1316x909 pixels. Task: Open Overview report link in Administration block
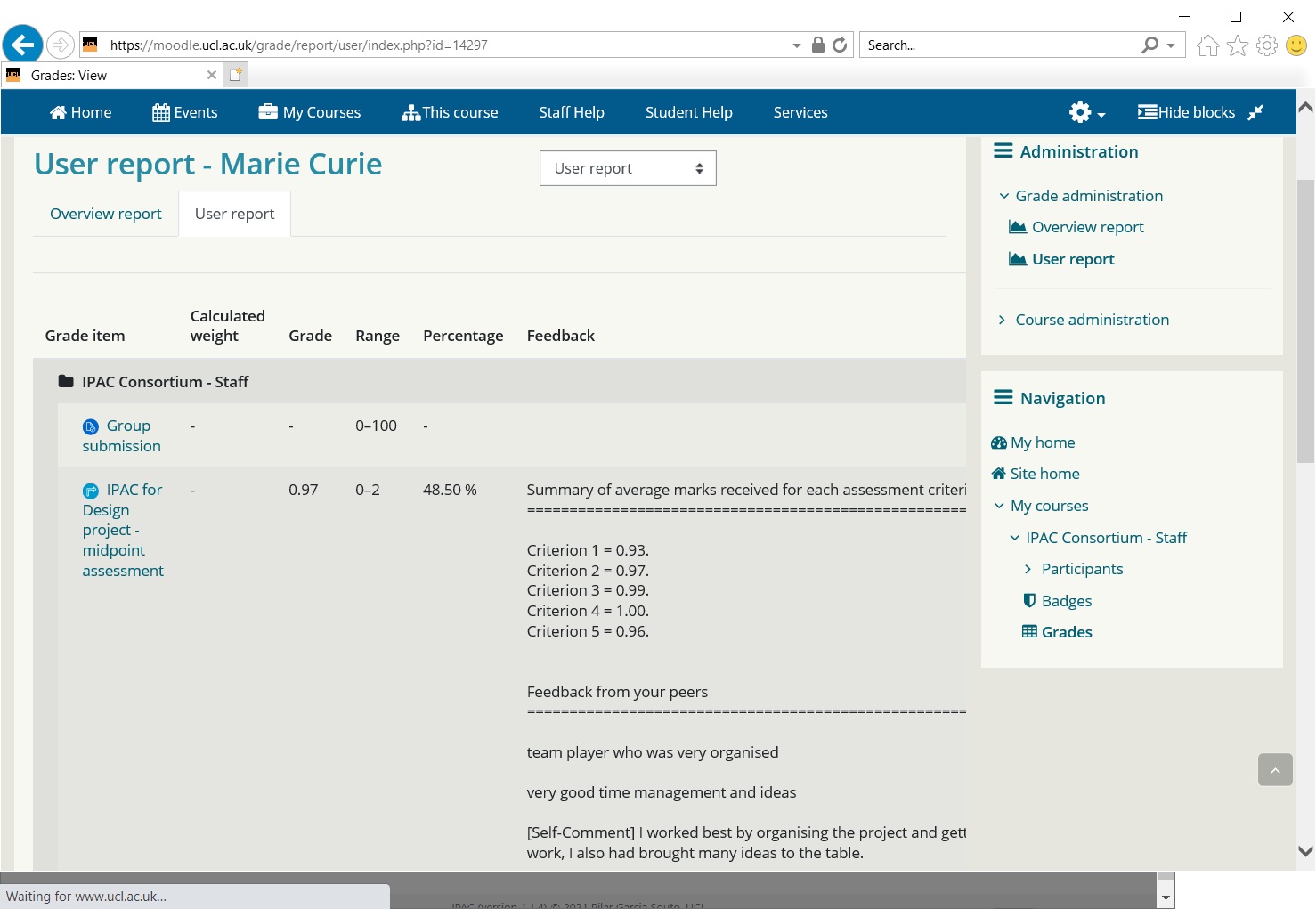[x=1088, y=227]
